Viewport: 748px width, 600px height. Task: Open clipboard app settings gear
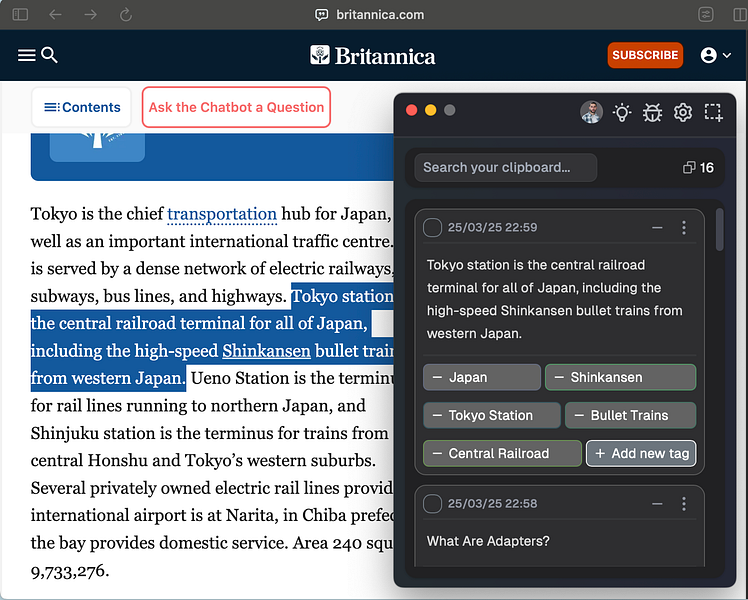[x=683, y=112]
